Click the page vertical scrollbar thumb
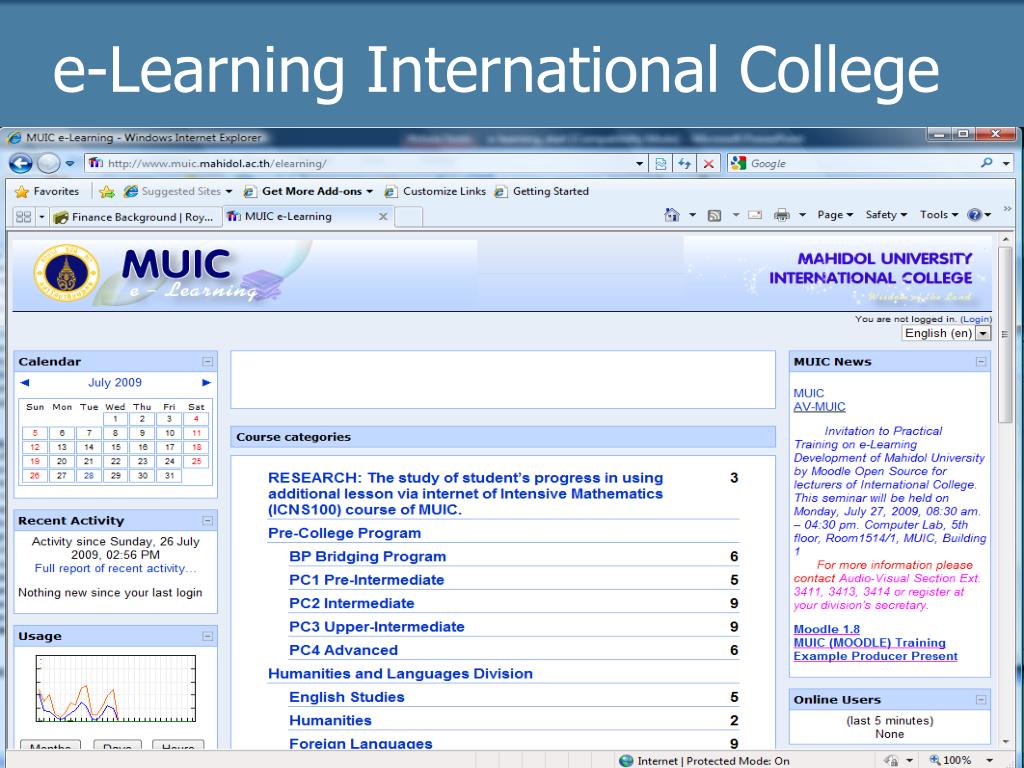 coord(1006,334)
